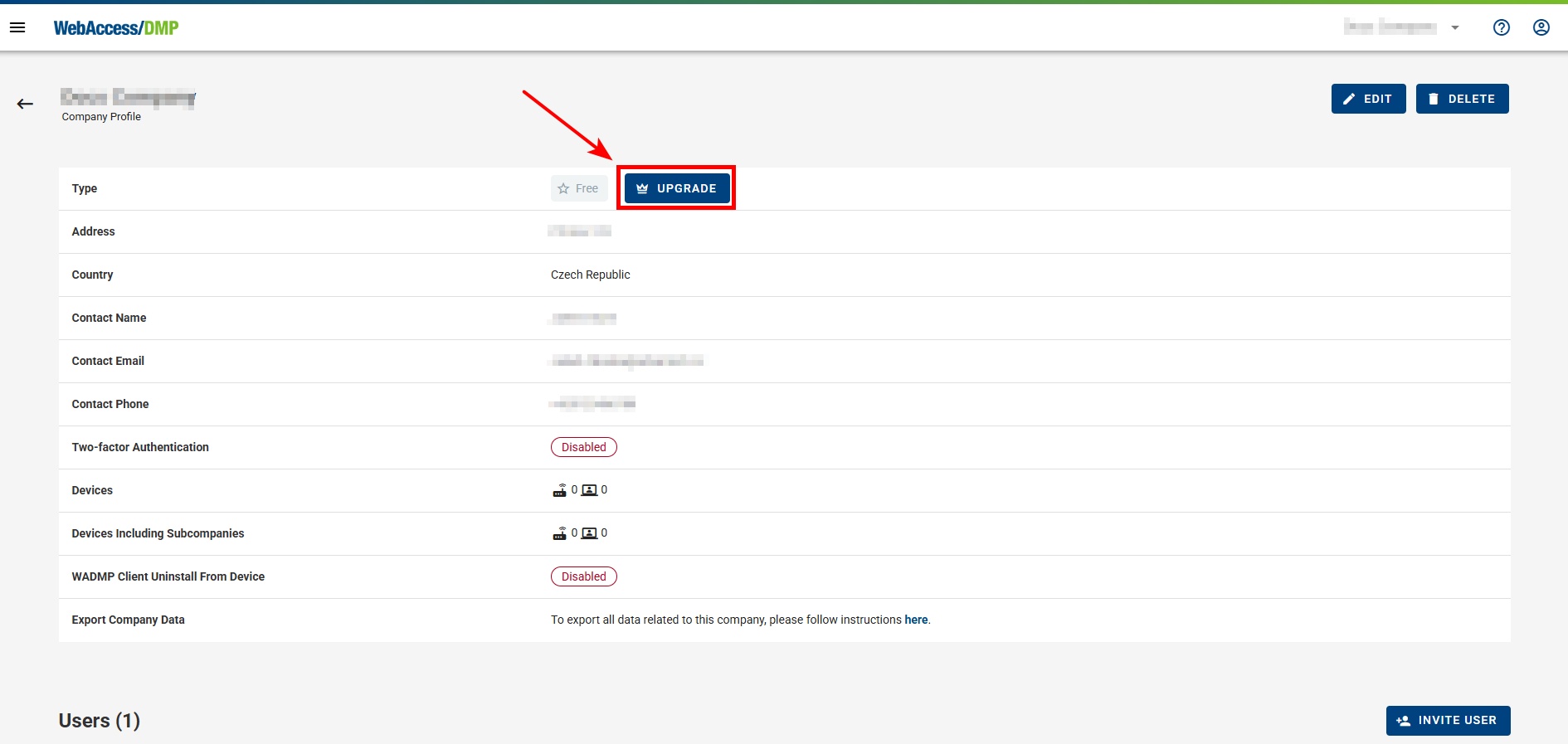Invite a new user

[x=1448, y=720]
